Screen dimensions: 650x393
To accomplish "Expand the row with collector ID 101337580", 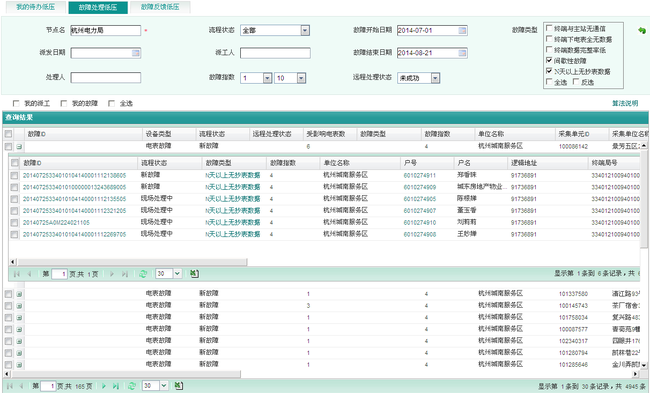I will click(19, 294).
